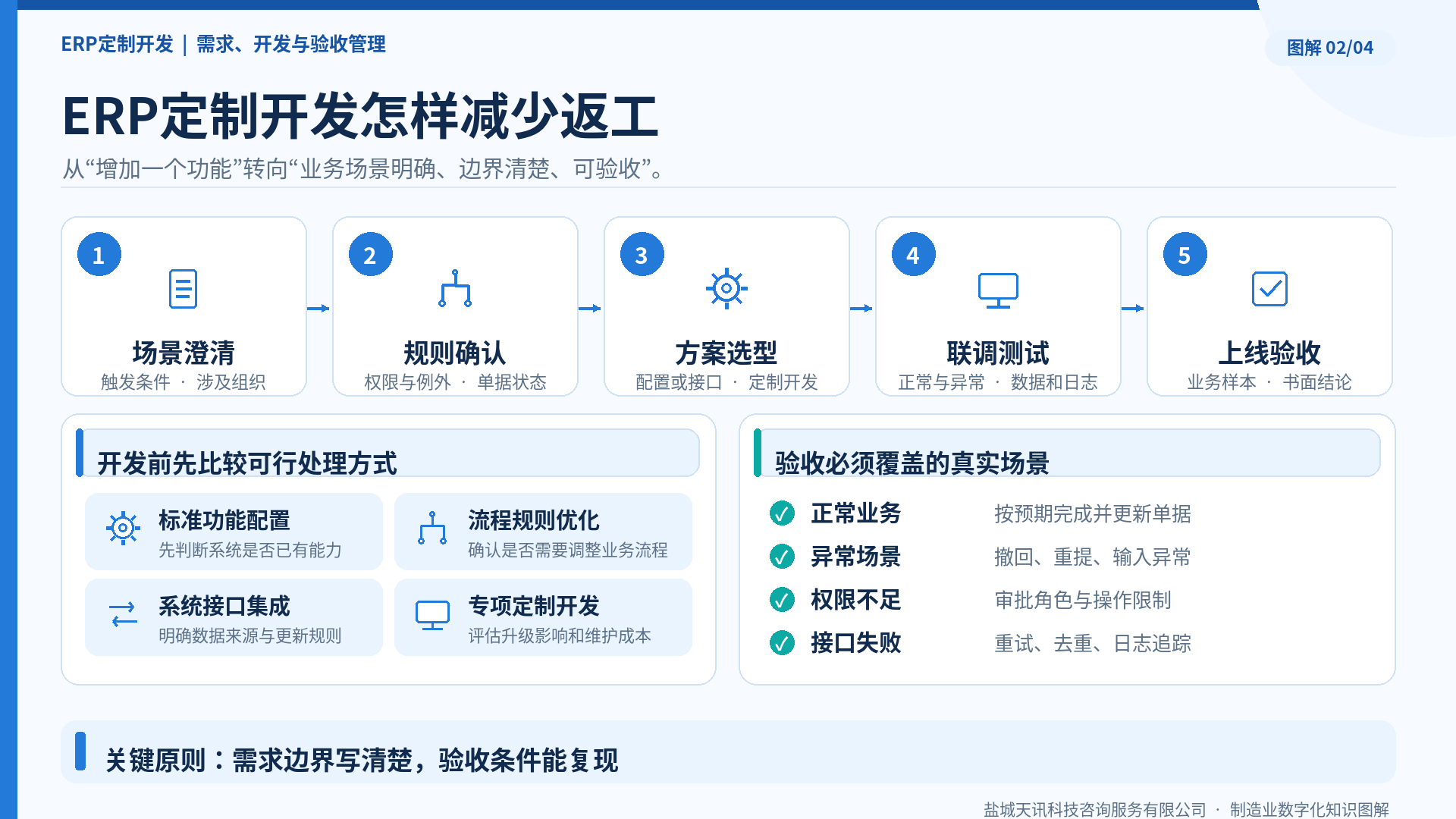Click the text 撤回、重提、输入异常

pyautogui.click(x=1093, y=557)
